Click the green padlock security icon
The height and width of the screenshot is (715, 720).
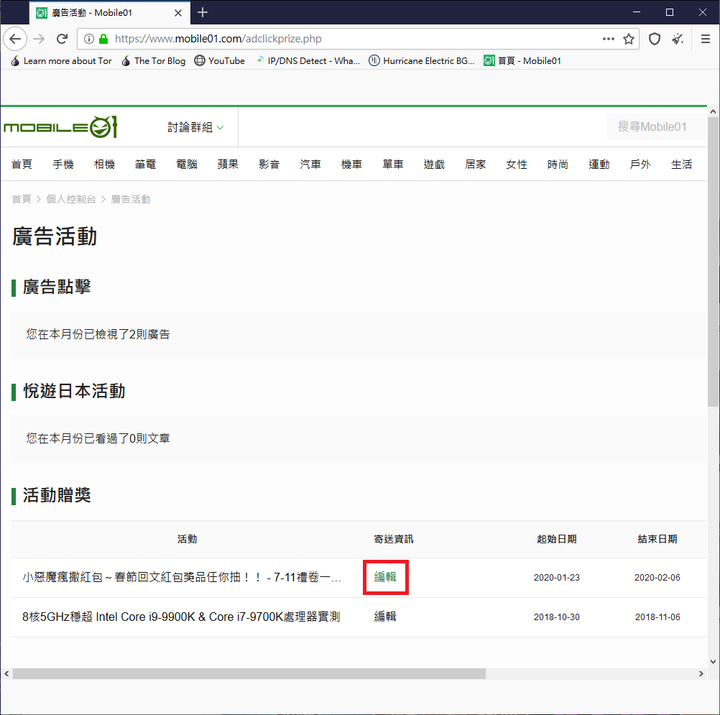pyautogui.click(x=104, y=39)
